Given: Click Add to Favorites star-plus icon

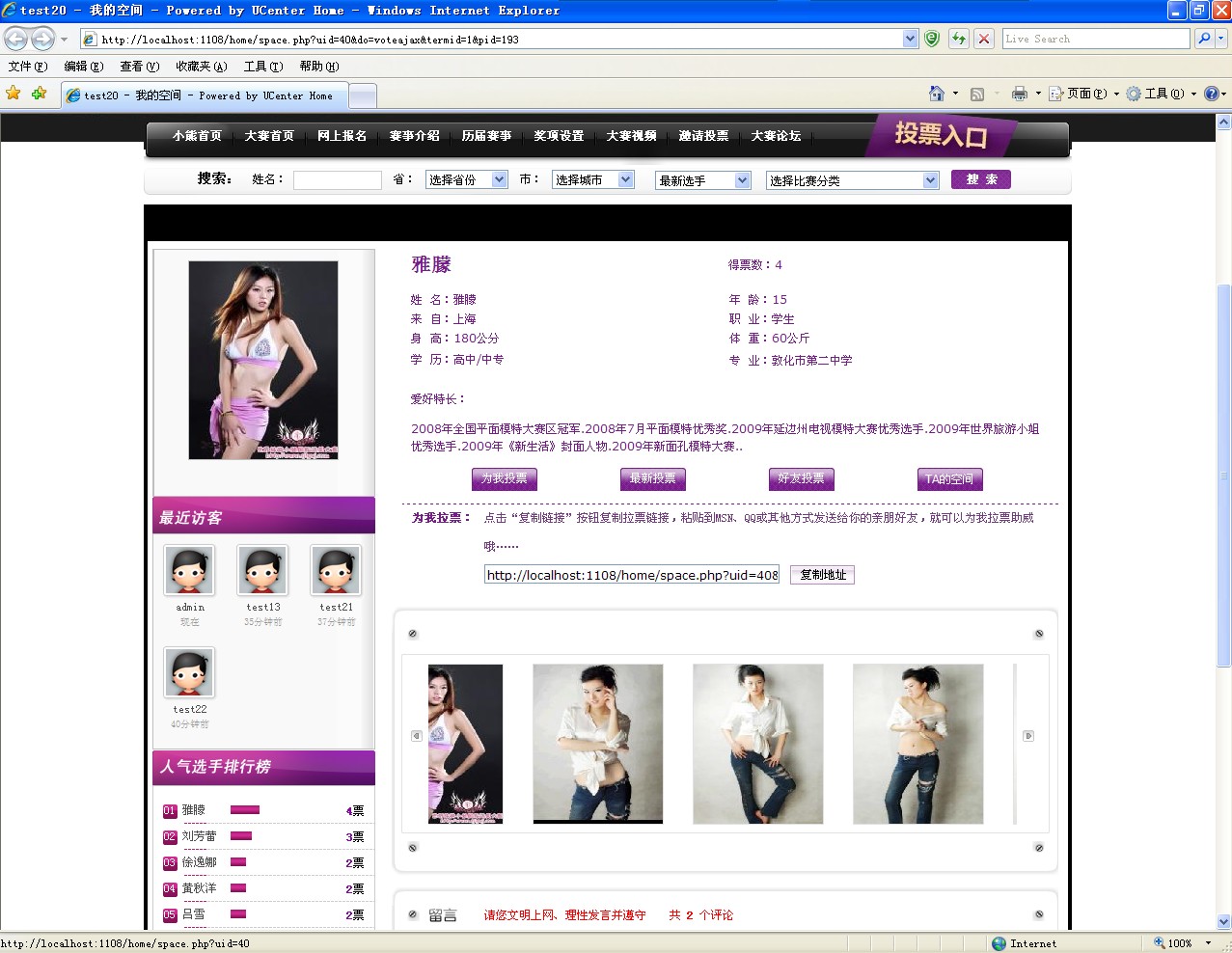Looking at the screenshot, I should (39, 94).
